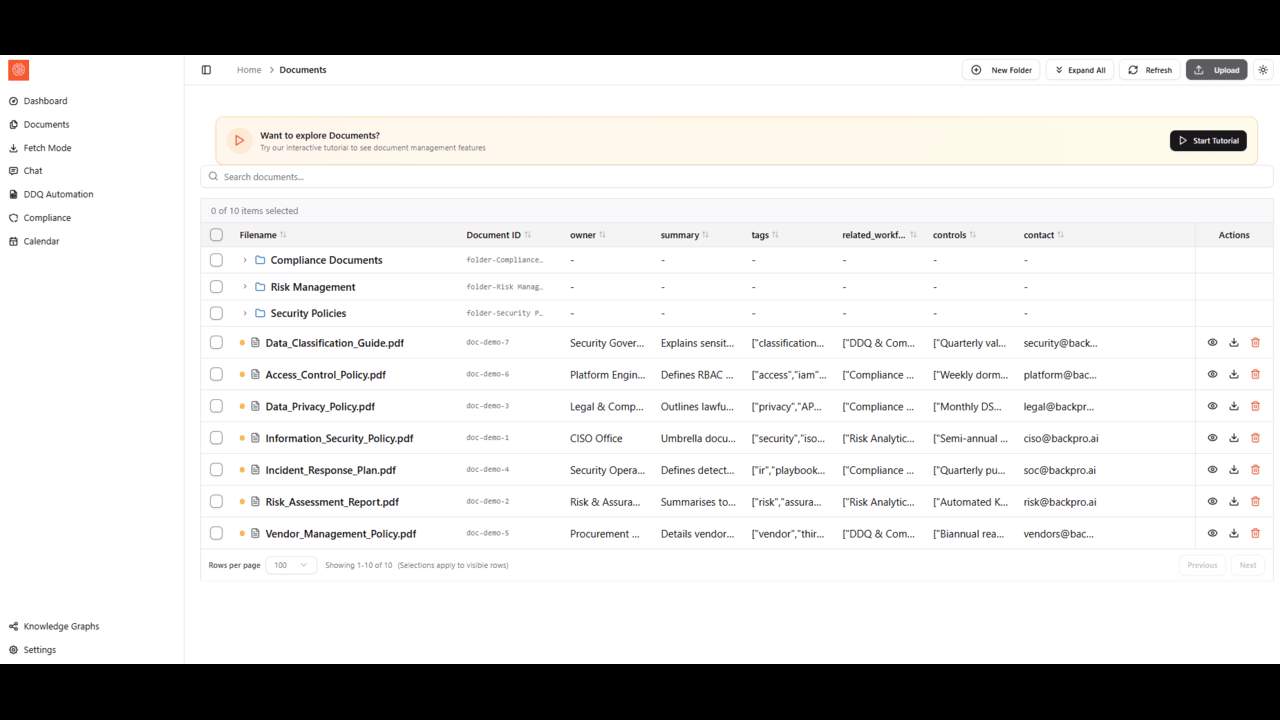Delete Data_Privacy_Policy.pdf
The width and height of the screenshot is (1280, 720).
pyautogui.click(x=1255, y=406)
